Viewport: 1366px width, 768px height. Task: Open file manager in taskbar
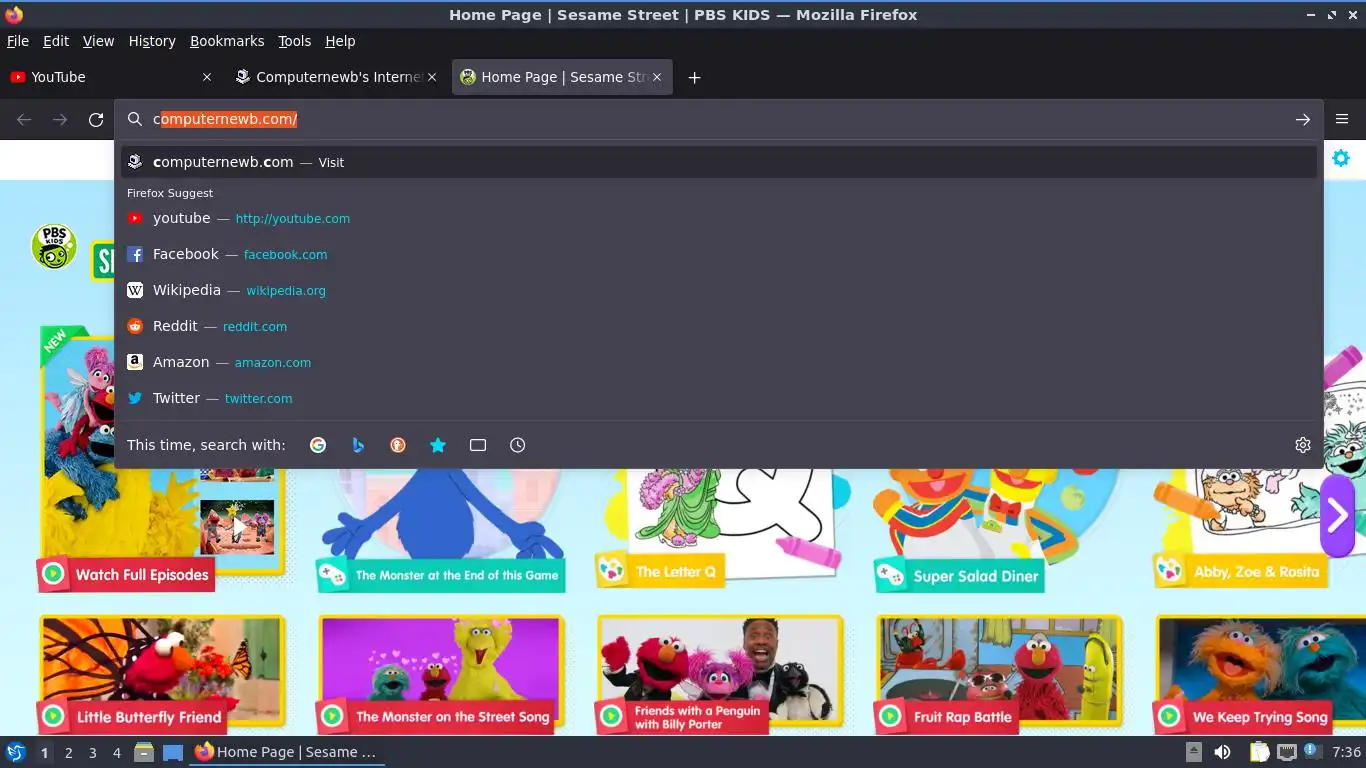(x=144, y=752)
